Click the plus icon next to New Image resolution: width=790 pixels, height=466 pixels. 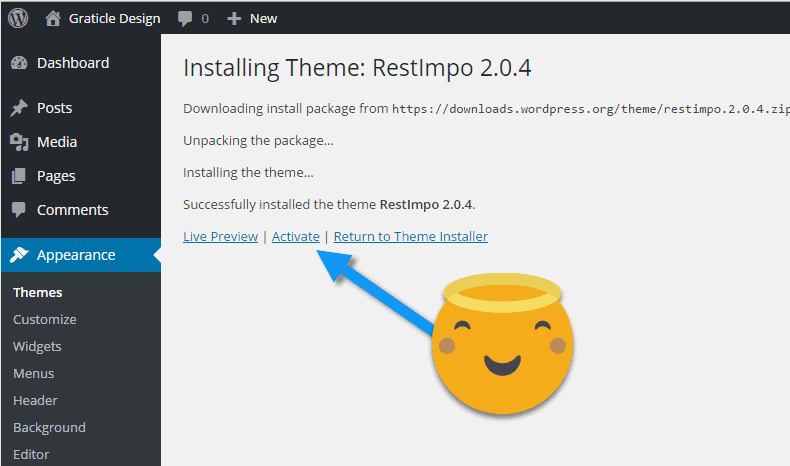[234, 19]
